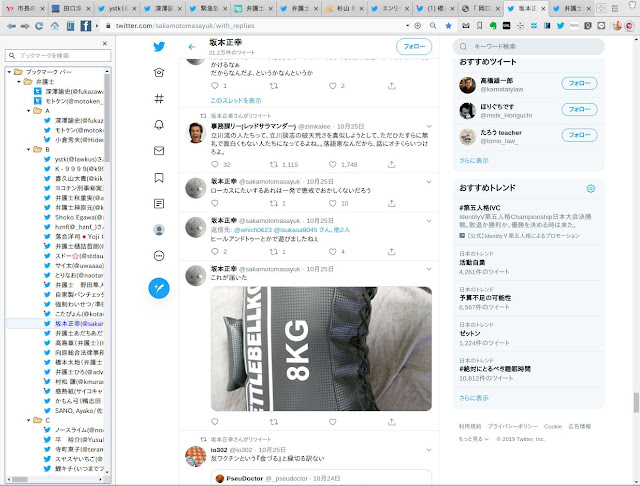Click ブックマークを検索 field in bookmarks panel
Image resolution: width=640 pixels, height=486 pixels.
click(58, 55)
